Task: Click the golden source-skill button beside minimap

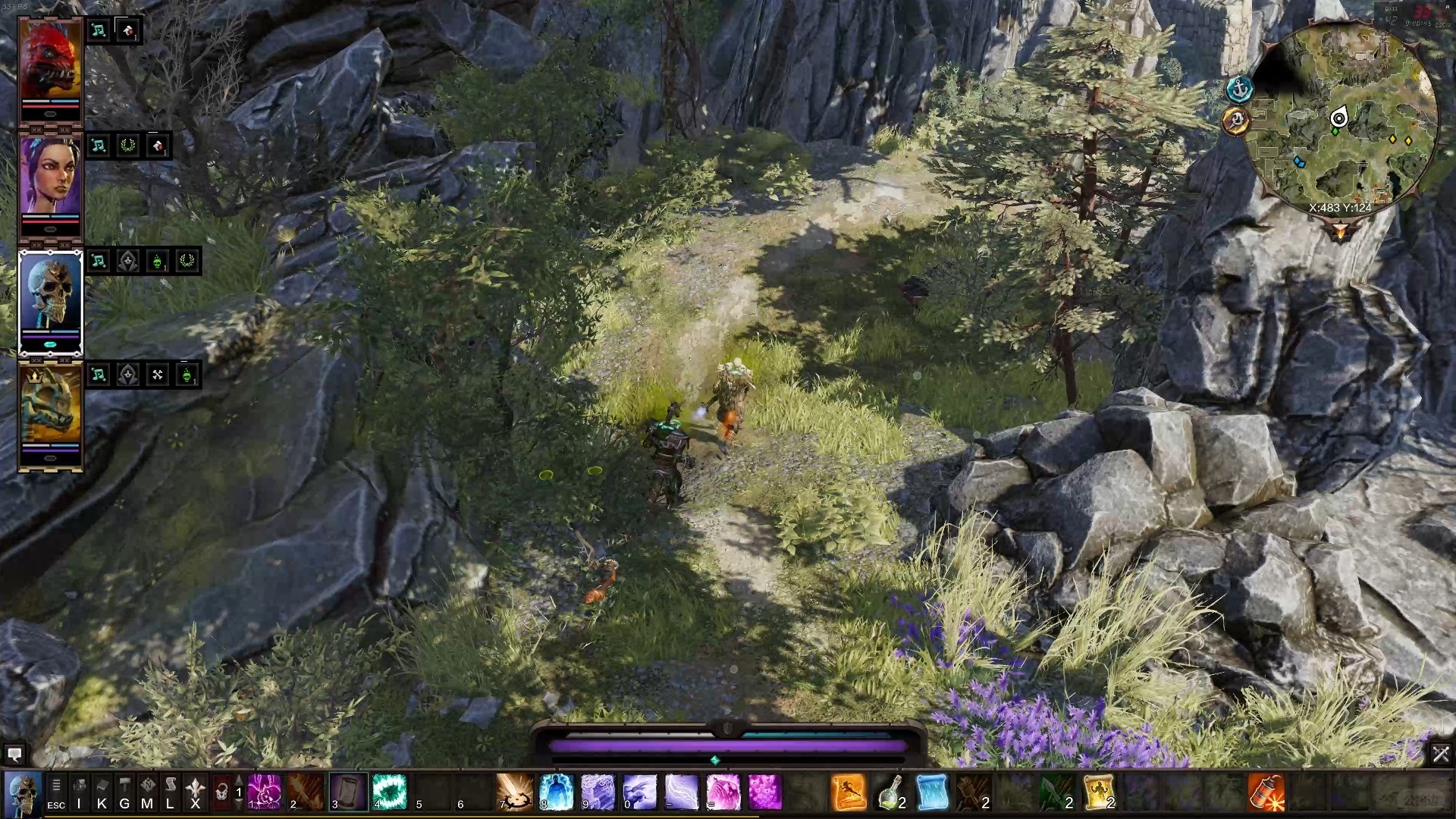Action: [x=1236, y=121]
